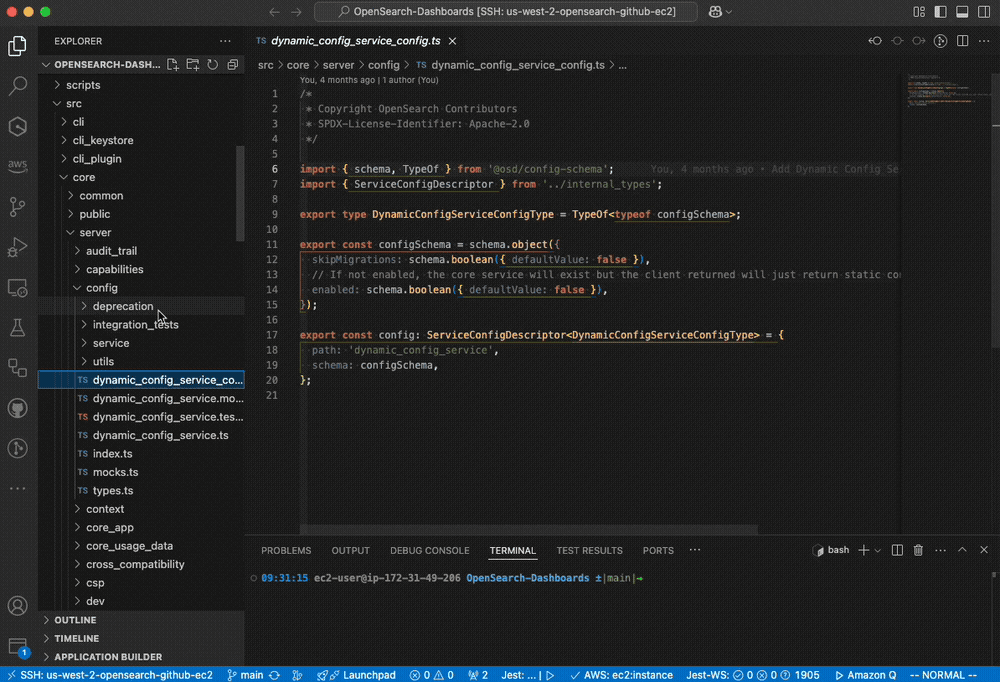The width and height of the screenshot is (1000, 682).
Task: Open the Explorer view in activity bar
Action: tap(17, 45)
